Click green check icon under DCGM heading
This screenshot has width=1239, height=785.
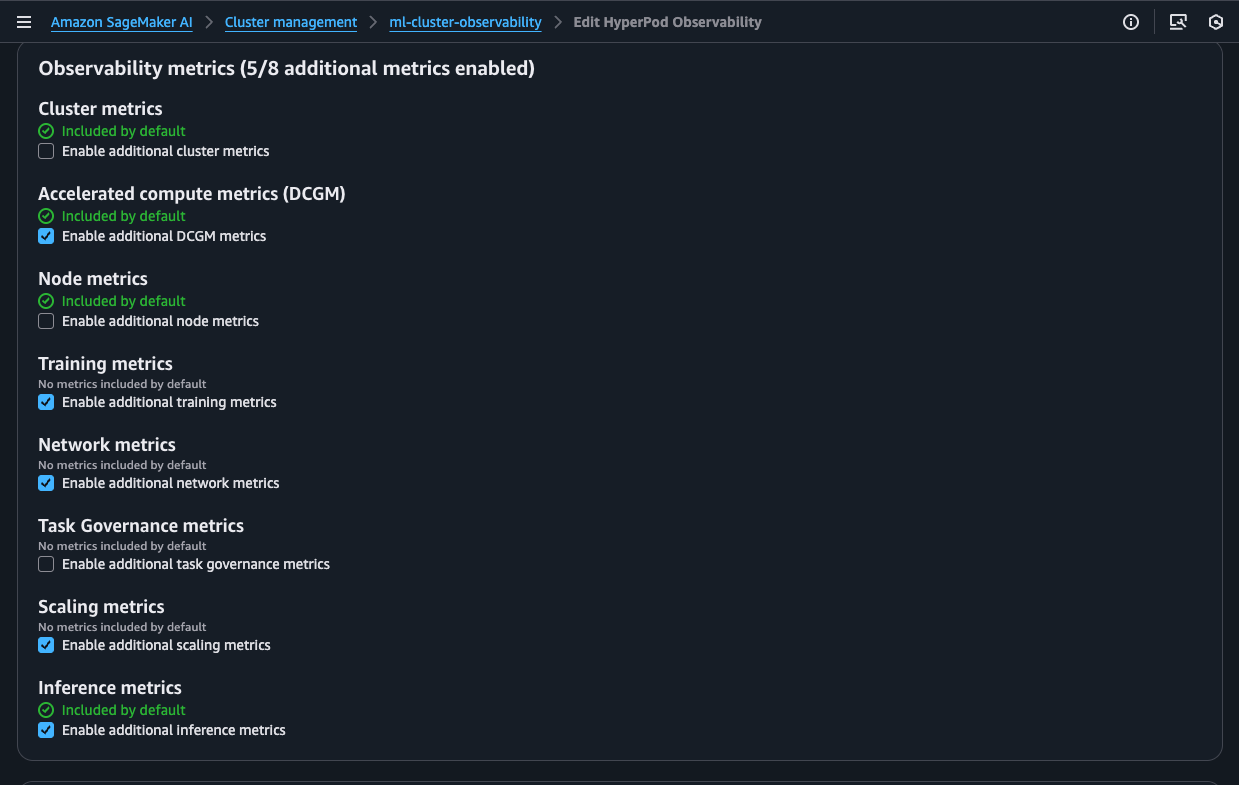coord(46,216)
